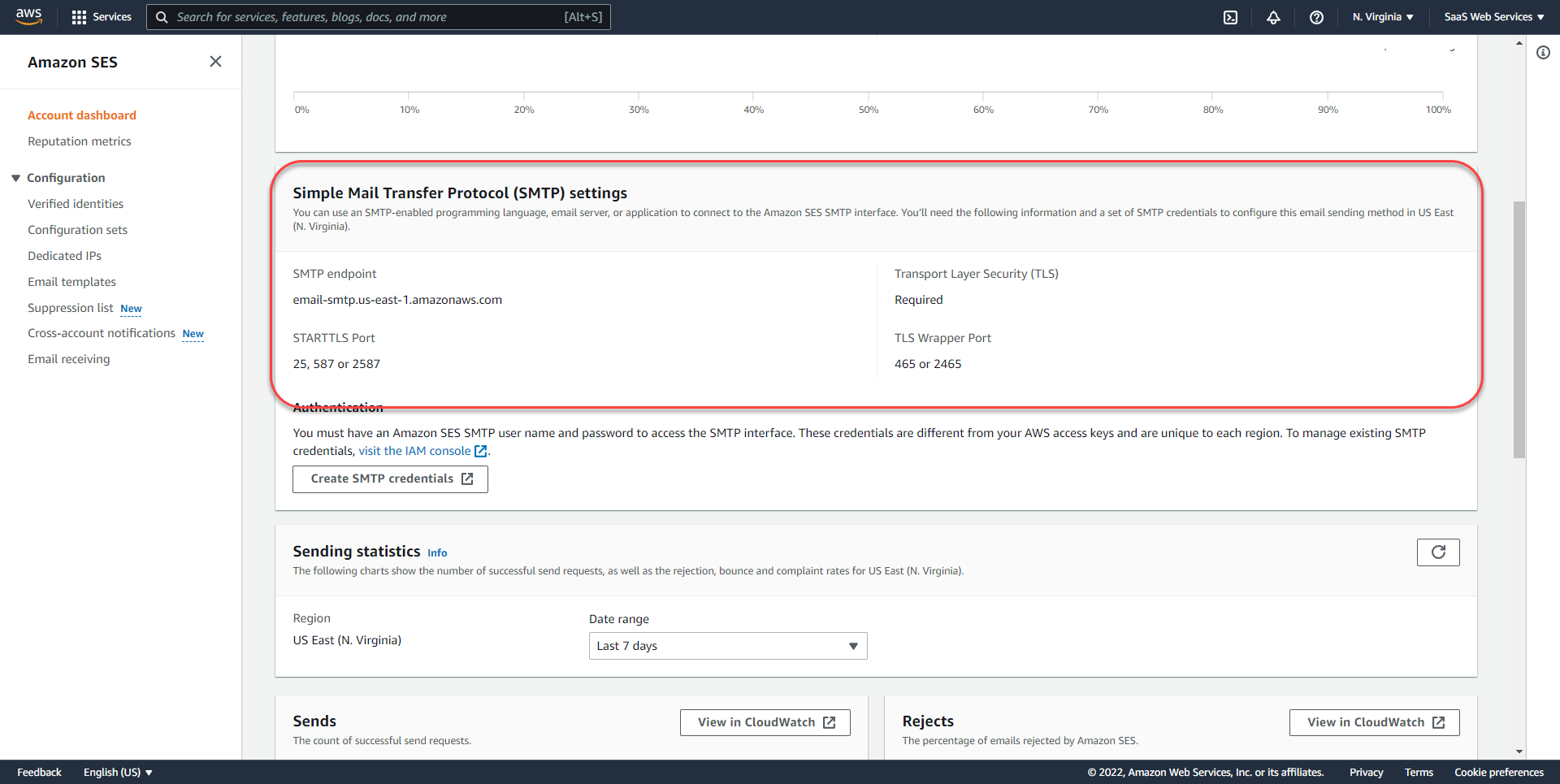
Task: Click the STARTTLS ports 25, 587 or 2587
Action: pyautogui.click(x=336, y=364)
